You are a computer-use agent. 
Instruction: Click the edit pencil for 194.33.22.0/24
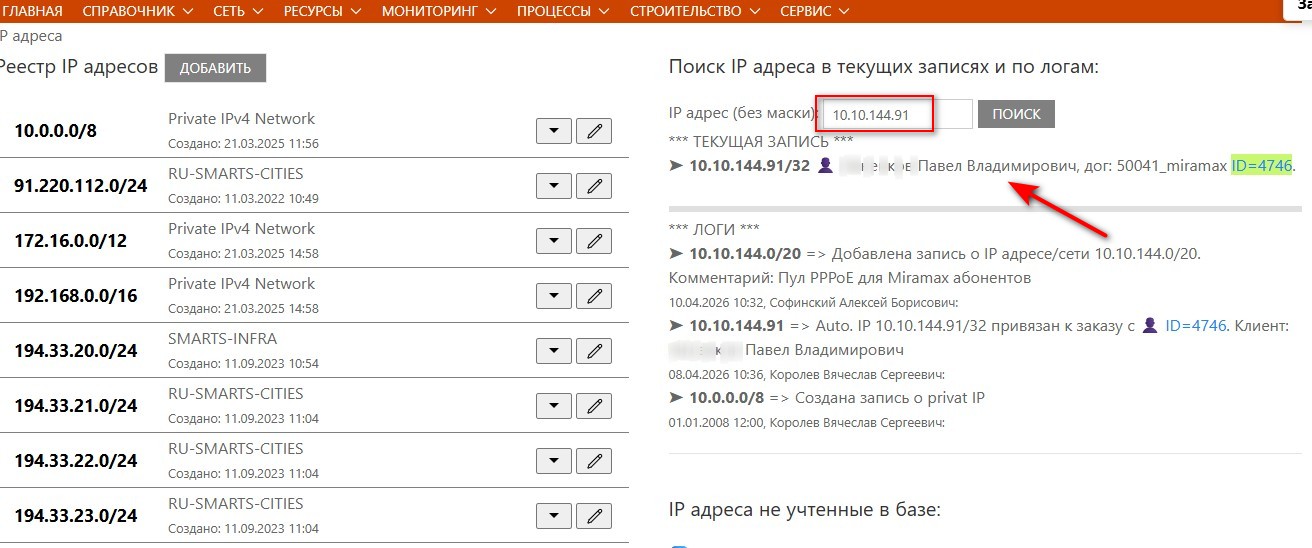tap(594, 461)
